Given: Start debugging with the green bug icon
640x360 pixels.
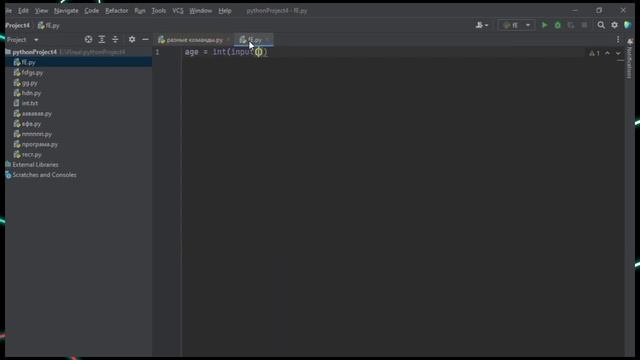Looking at the screenshot, I should pos(558,25).
